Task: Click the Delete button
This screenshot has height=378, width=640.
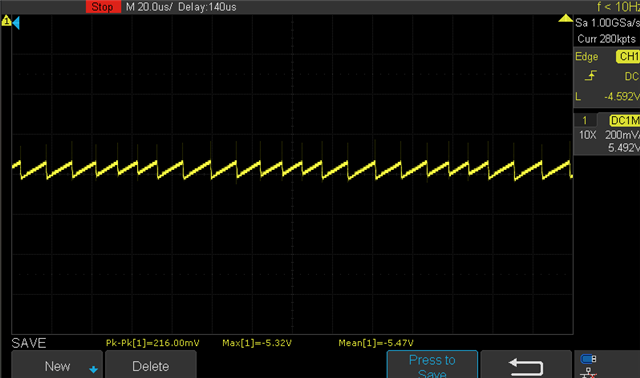Action: coord(151,365)
